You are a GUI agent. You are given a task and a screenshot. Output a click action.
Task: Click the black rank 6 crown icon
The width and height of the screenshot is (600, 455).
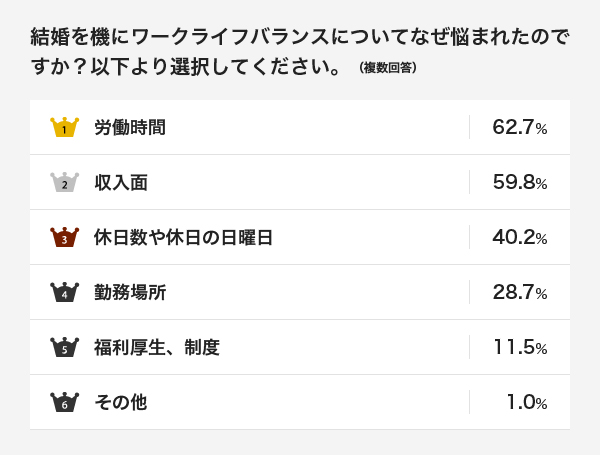pyautogui.click(x=65, y=402)
